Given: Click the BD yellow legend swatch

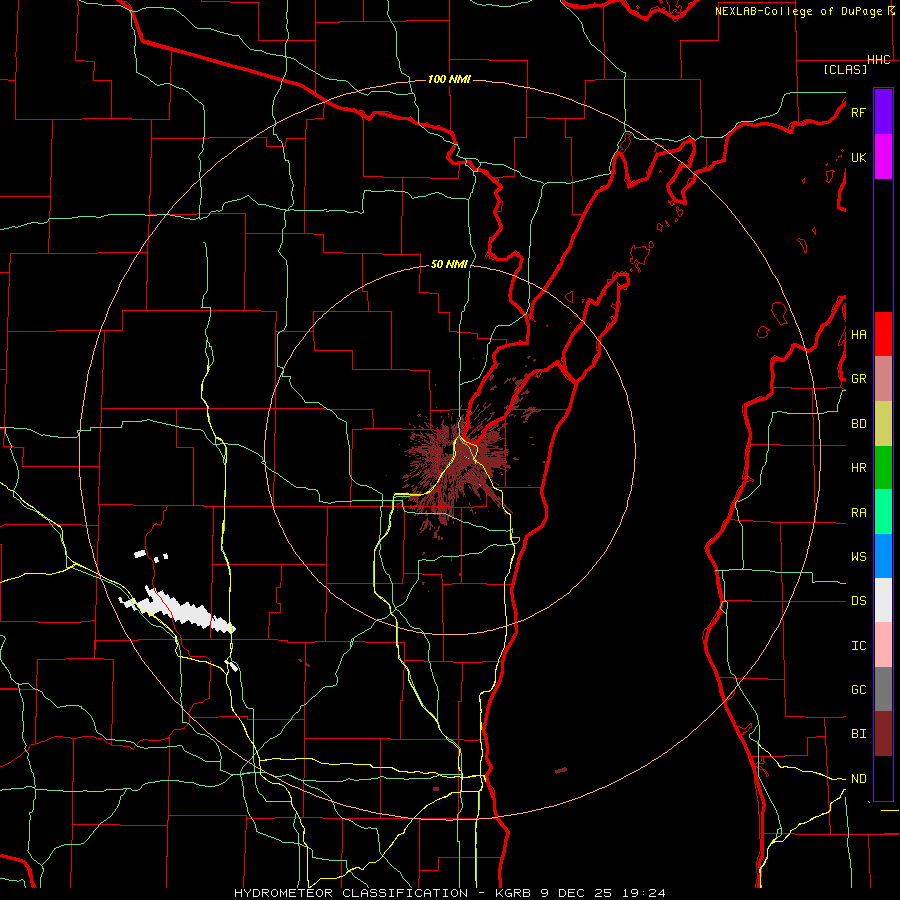Looking at the screenshot, I should tap(883, 424).
